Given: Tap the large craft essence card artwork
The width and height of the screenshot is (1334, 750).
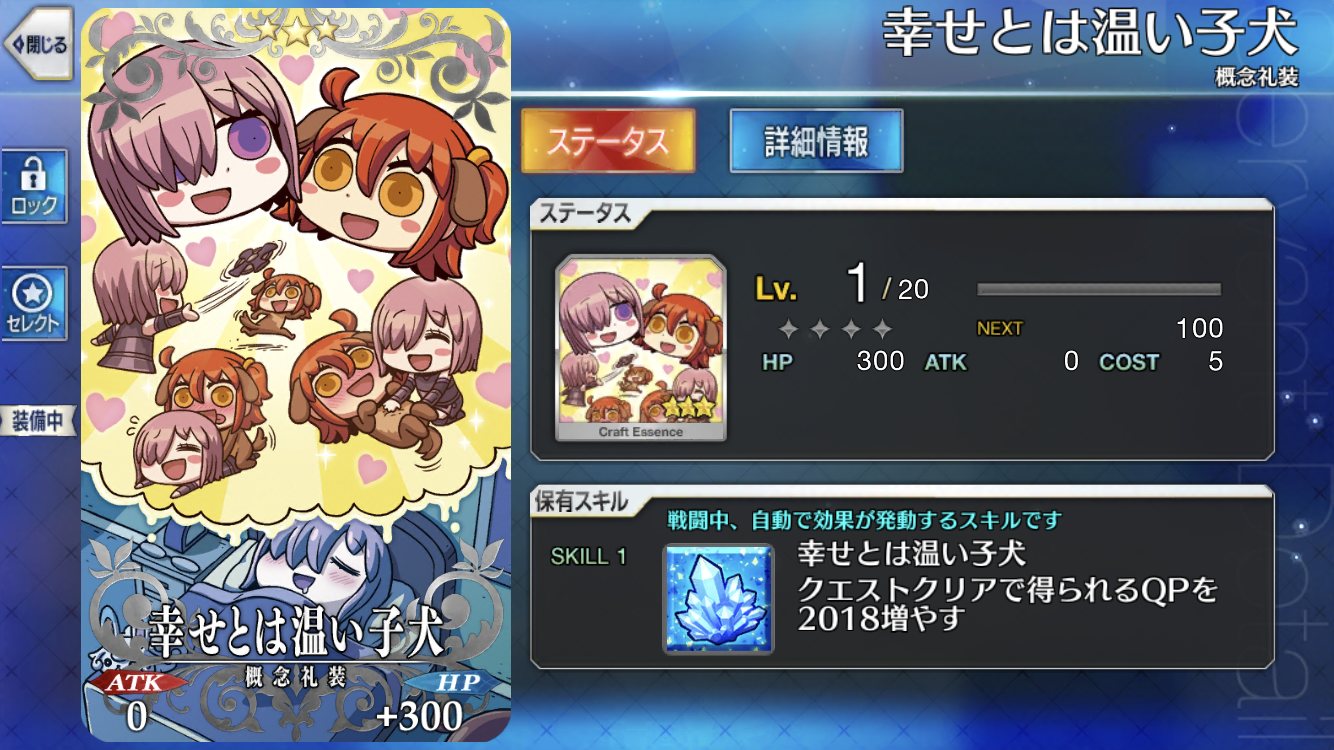Looking at the screenshot, I should pos(296,375).
